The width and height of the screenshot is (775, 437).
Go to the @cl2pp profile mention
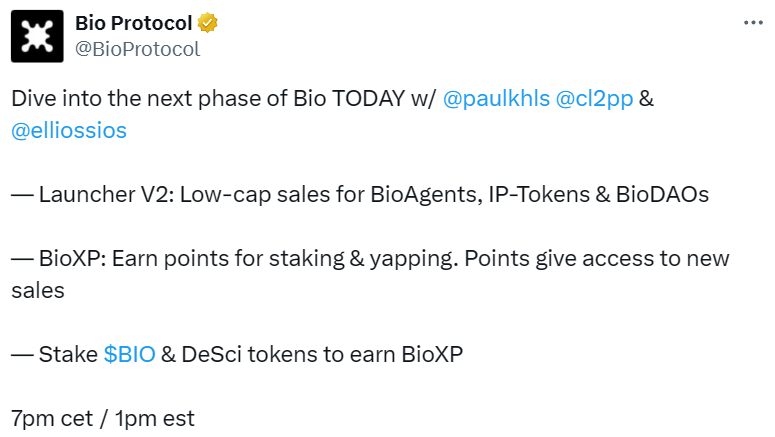coord(595,101)
